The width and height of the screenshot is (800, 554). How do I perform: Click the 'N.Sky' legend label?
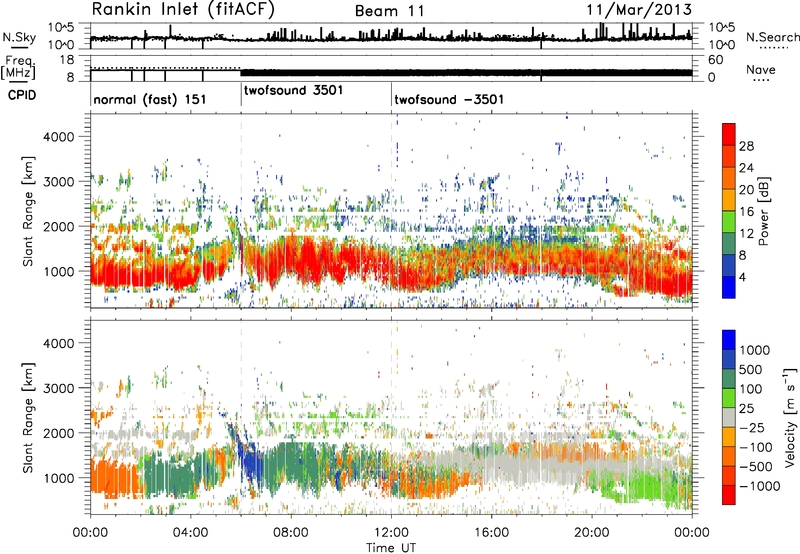(x=19, y=37)
